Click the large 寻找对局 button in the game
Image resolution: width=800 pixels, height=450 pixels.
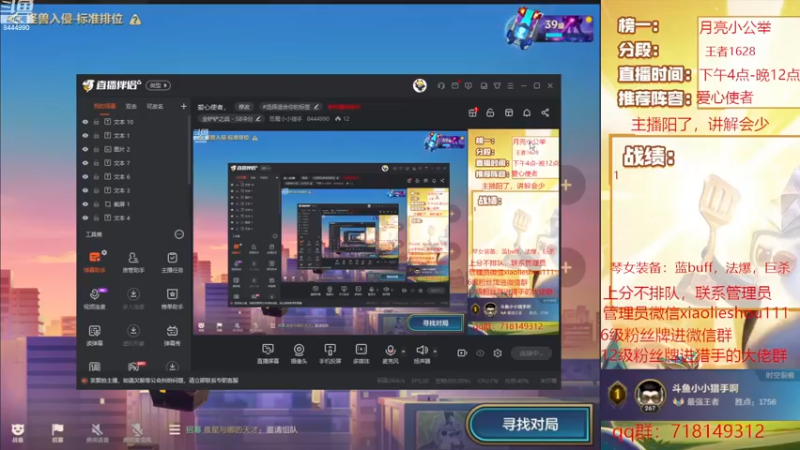tap(530, 424)
